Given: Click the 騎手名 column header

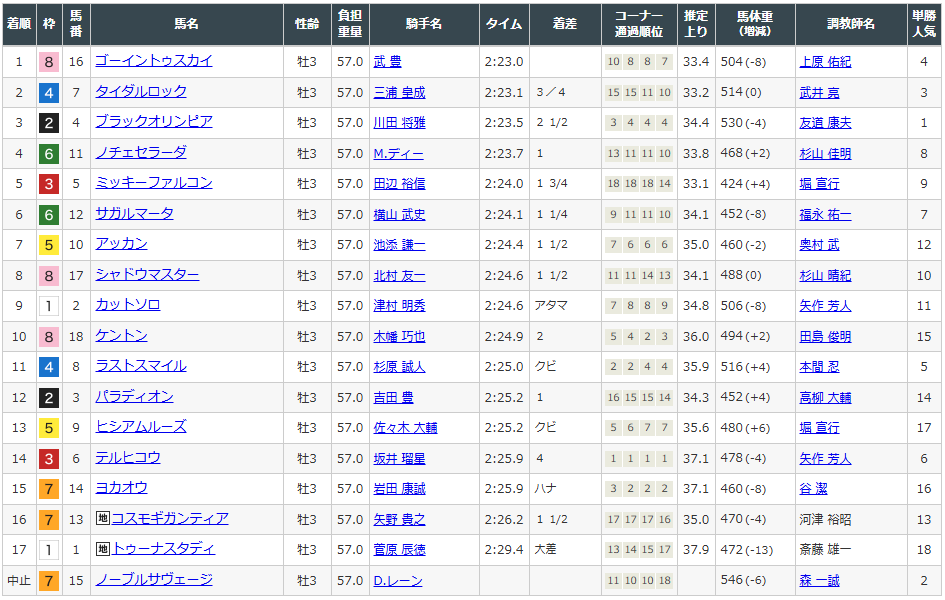Looking at the screenshot, I should tap(424, 24).
